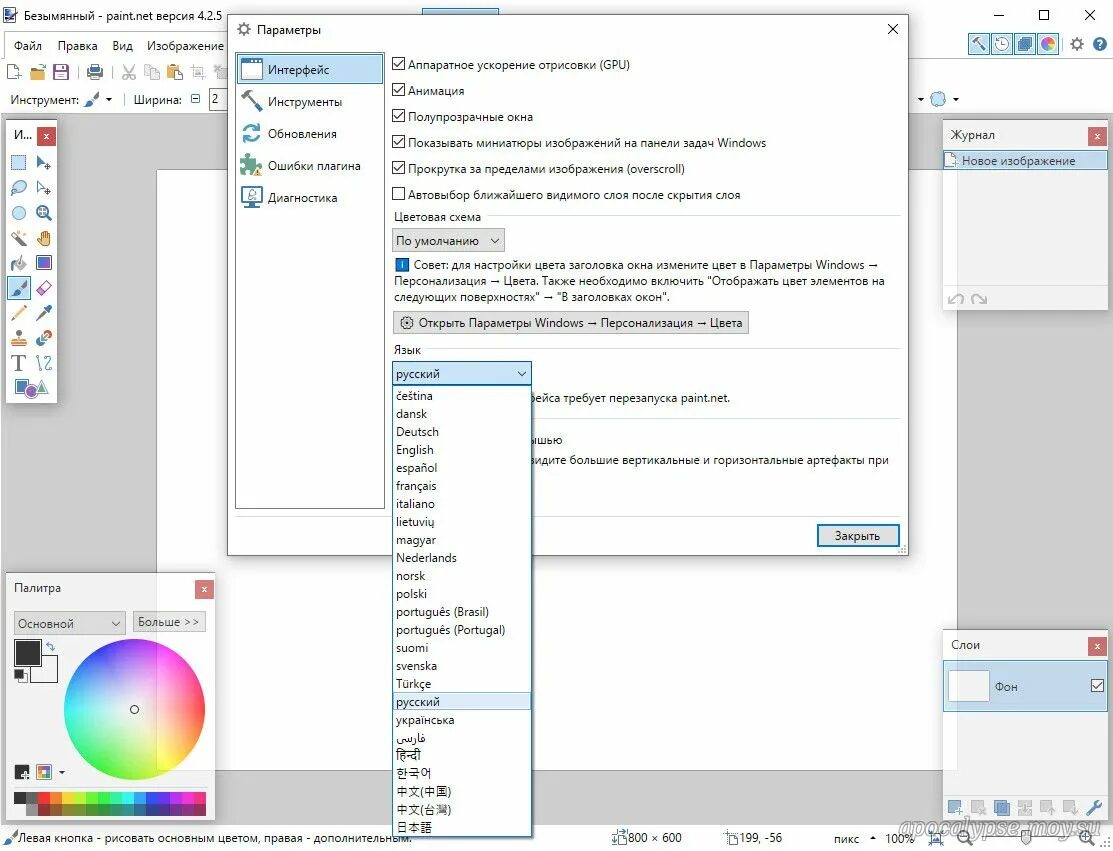The height and width of the screenshot is (851, 1113).
Task: Open the Инструмент selector dropdown arrow
Action: pos(109,100)
